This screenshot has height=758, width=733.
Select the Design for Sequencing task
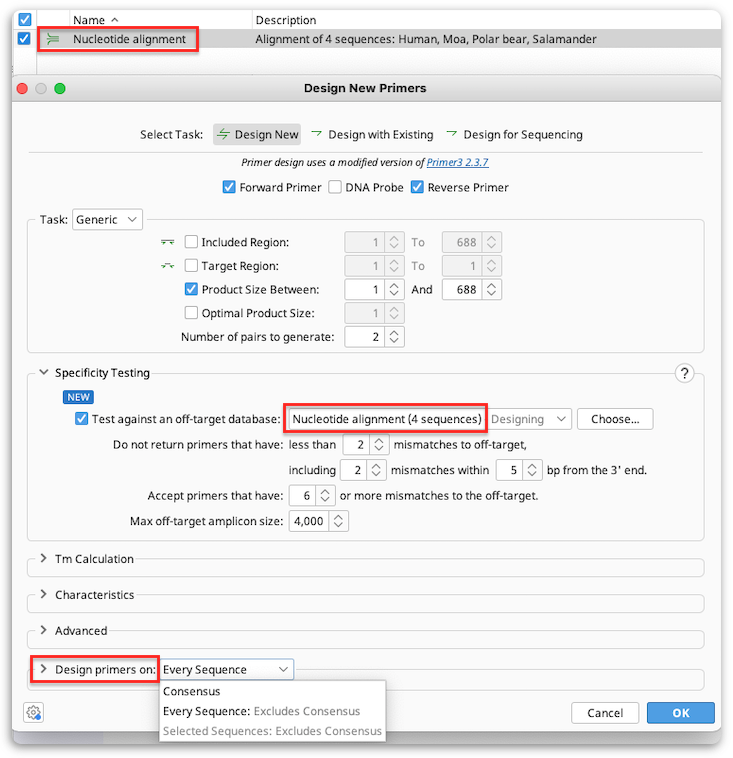(514, 134)
